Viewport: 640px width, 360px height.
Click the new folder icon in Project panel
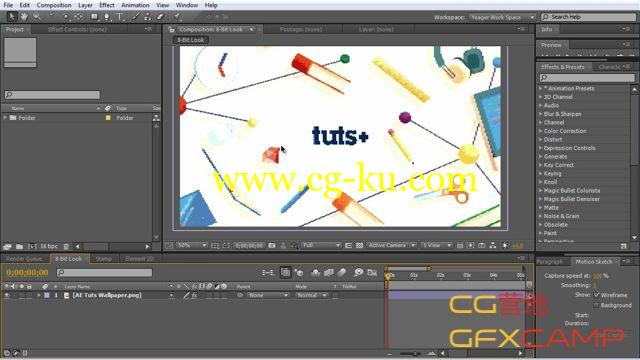click(x=19, y=247)
